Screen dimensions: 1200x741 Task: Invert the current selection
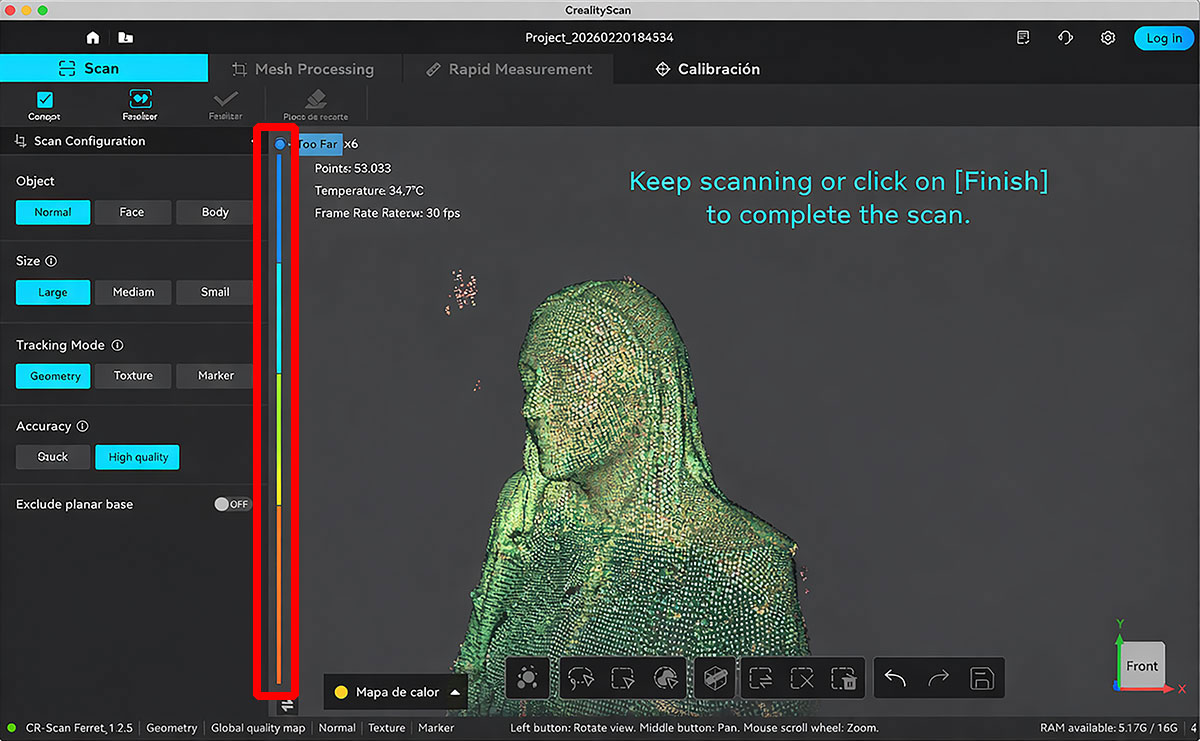coord(762,678)
